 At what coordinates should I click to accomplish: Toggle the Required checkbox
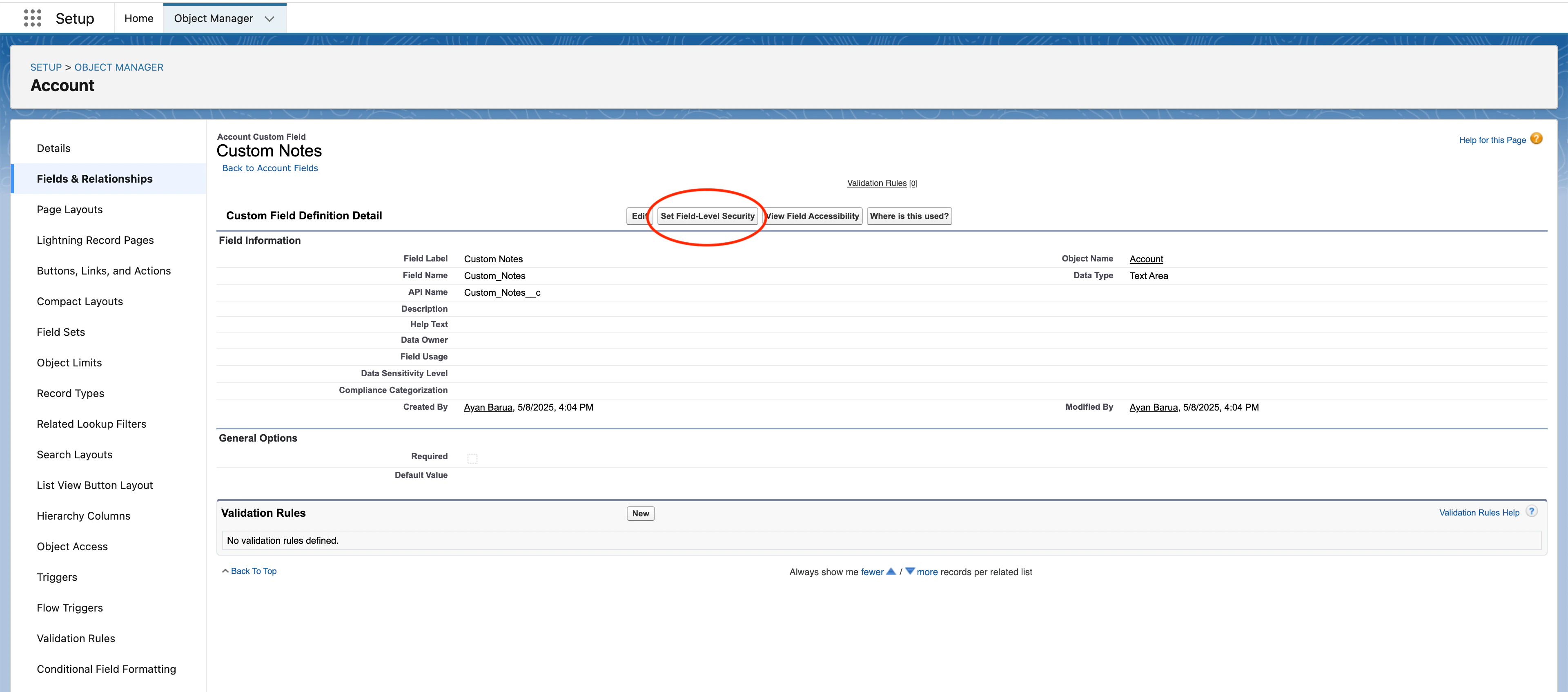click(472, 458)
